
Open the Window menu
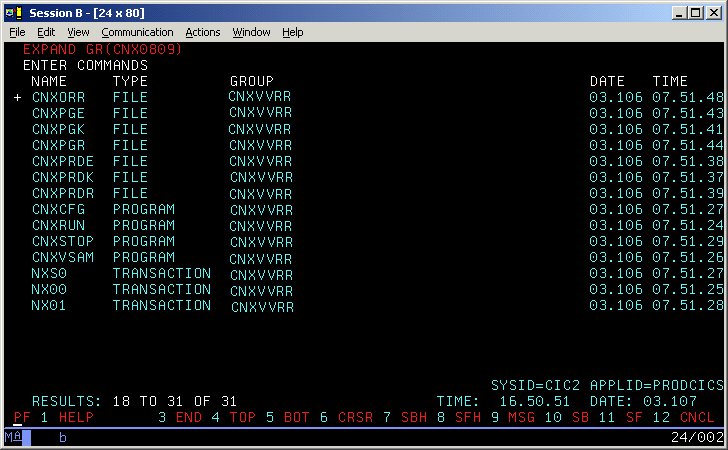click(251, 32)
